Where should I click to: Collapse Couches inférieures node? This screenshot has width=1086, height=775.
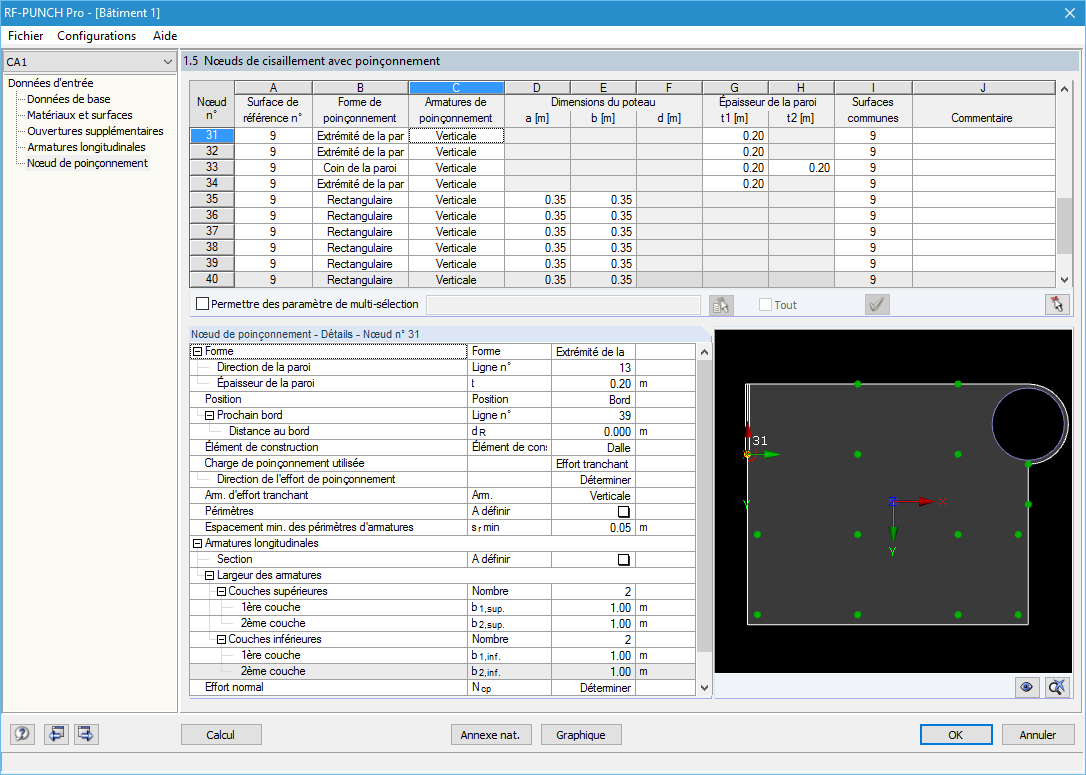[x=221, y=639]
